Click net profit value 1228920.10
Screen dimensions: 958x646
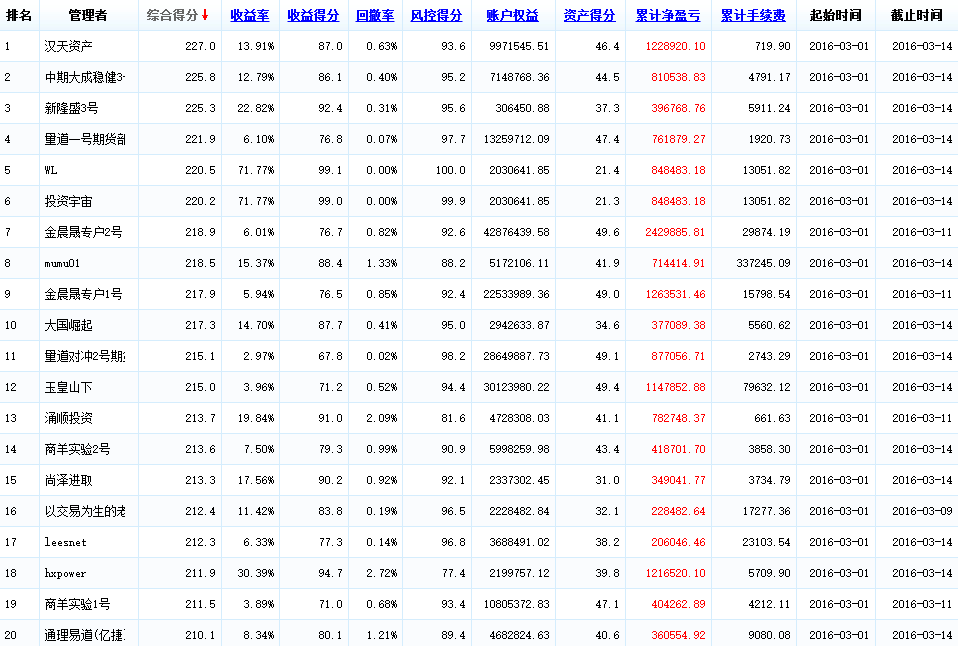tap(675, 46)
